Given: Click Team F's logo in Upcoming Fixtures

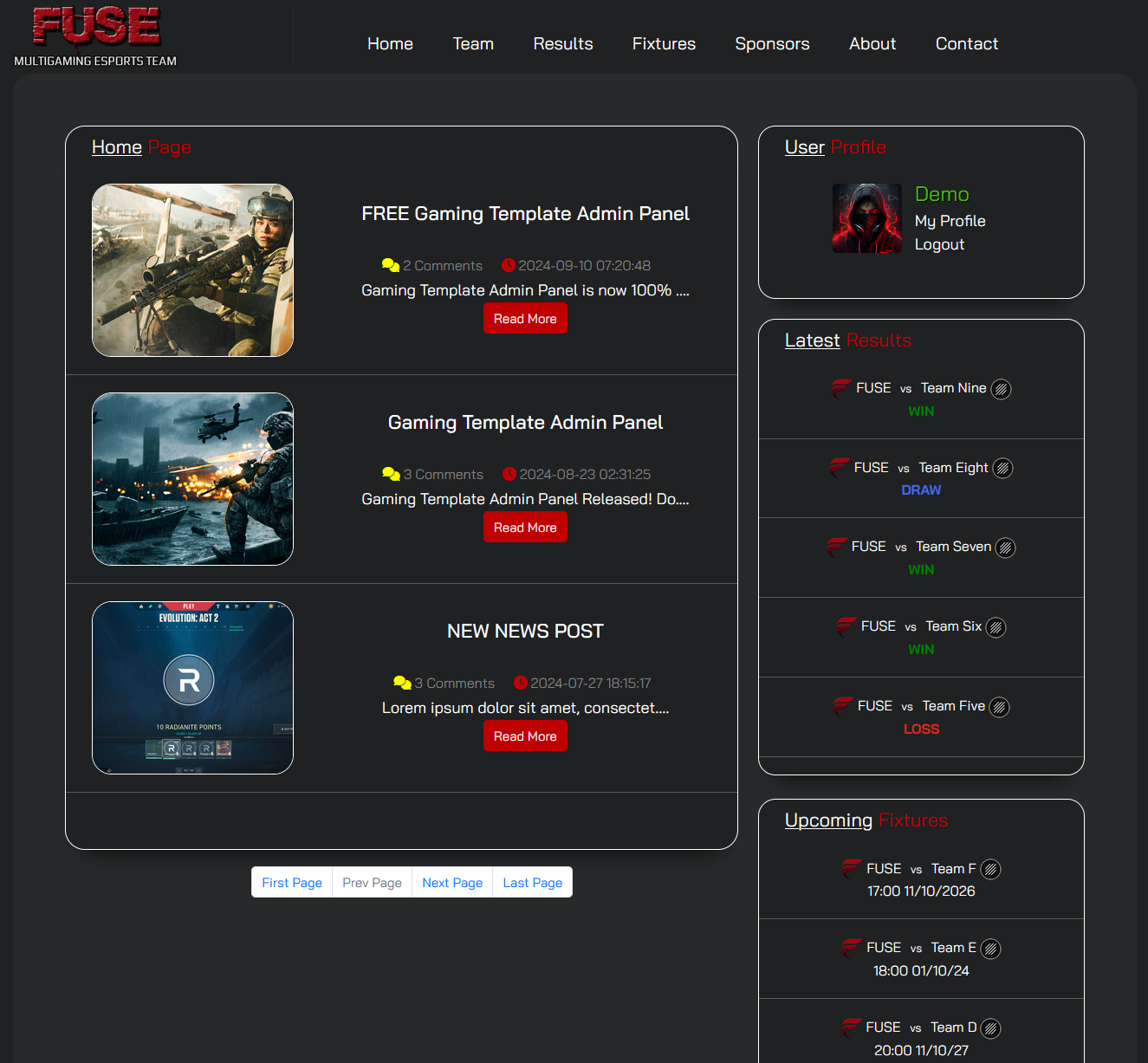Looking at the screenshot, I should coord(990,869).
